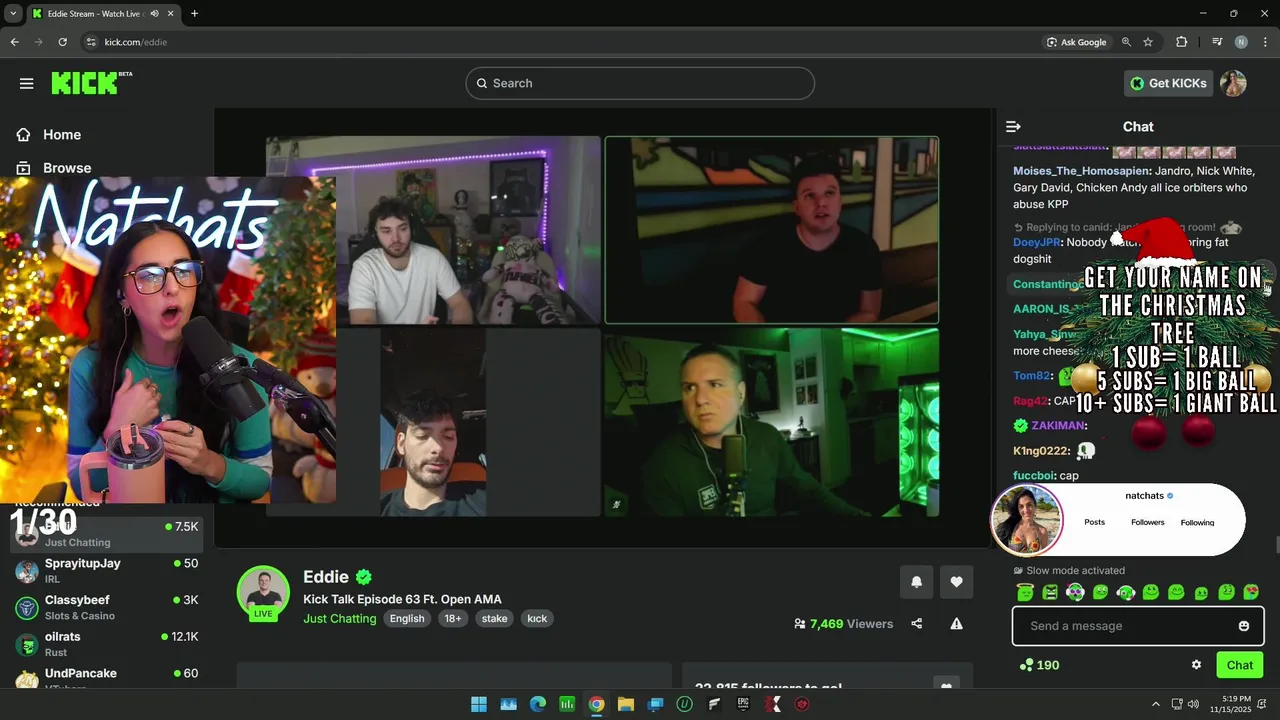Open the Just Chatting category link
This screenshot has height=720, width=1280.
340,618
